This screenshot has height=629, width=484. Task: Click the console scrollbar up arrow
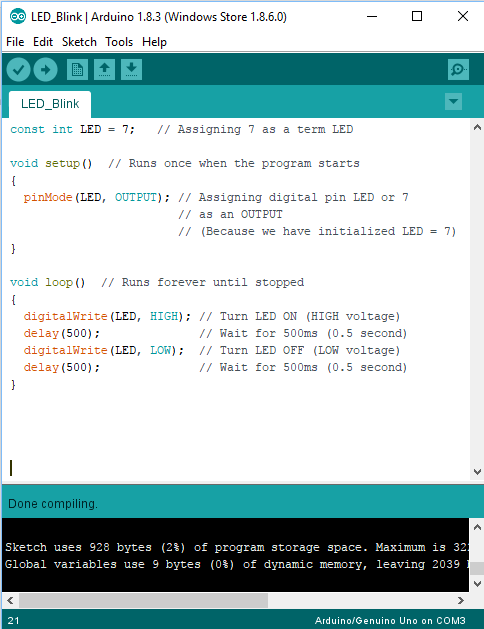pos(477,527)
